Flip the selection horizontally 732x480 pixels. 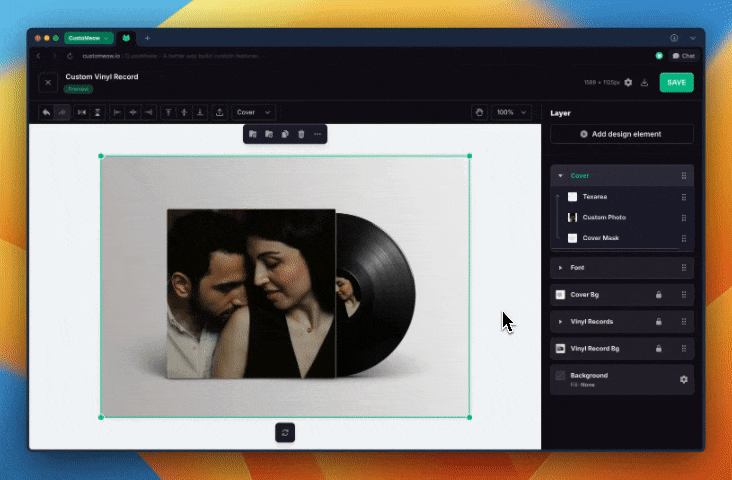(x=82, y=112)
